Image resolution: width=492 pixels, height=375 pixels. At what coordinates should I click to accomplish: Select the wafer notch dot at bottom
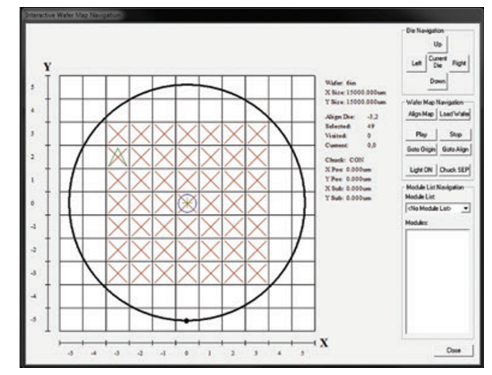[186, 321]
